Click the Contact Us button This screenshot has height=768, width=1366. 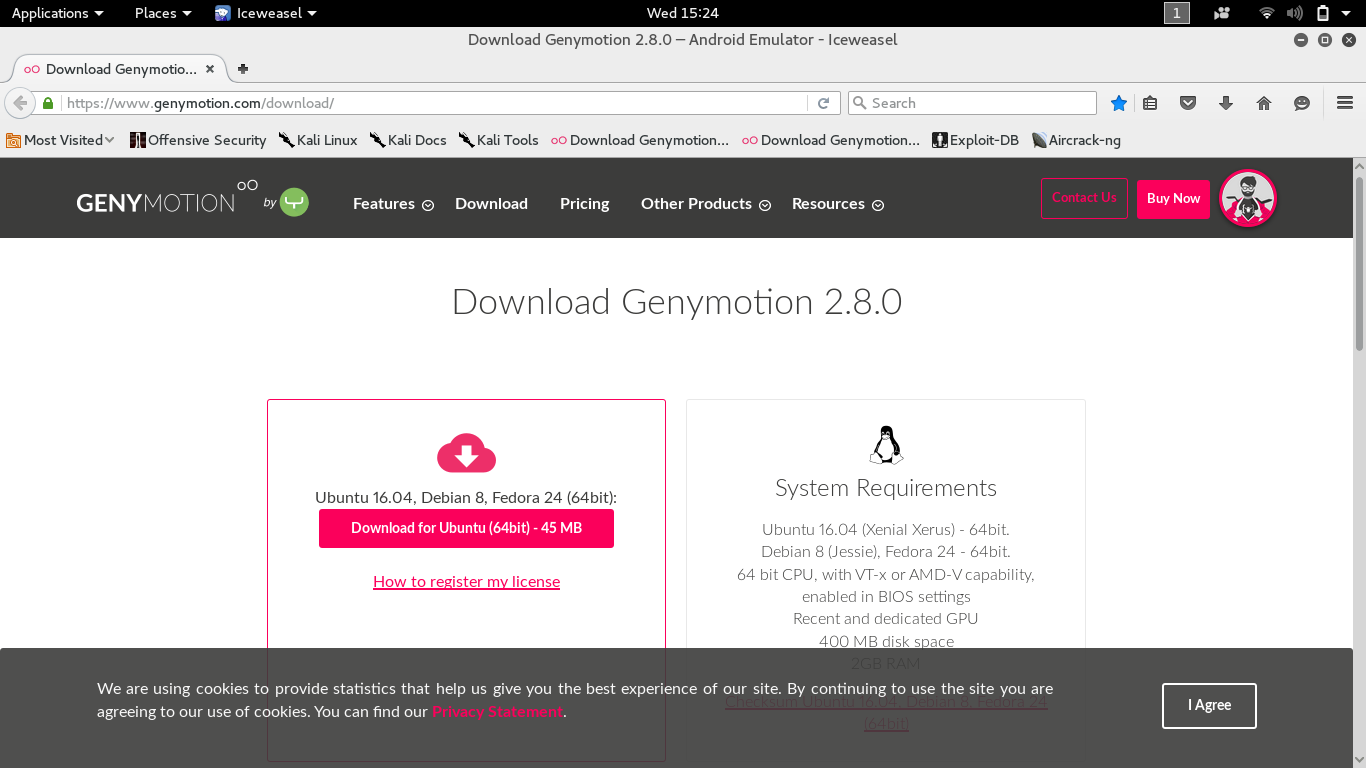[x=1084, y=198]
